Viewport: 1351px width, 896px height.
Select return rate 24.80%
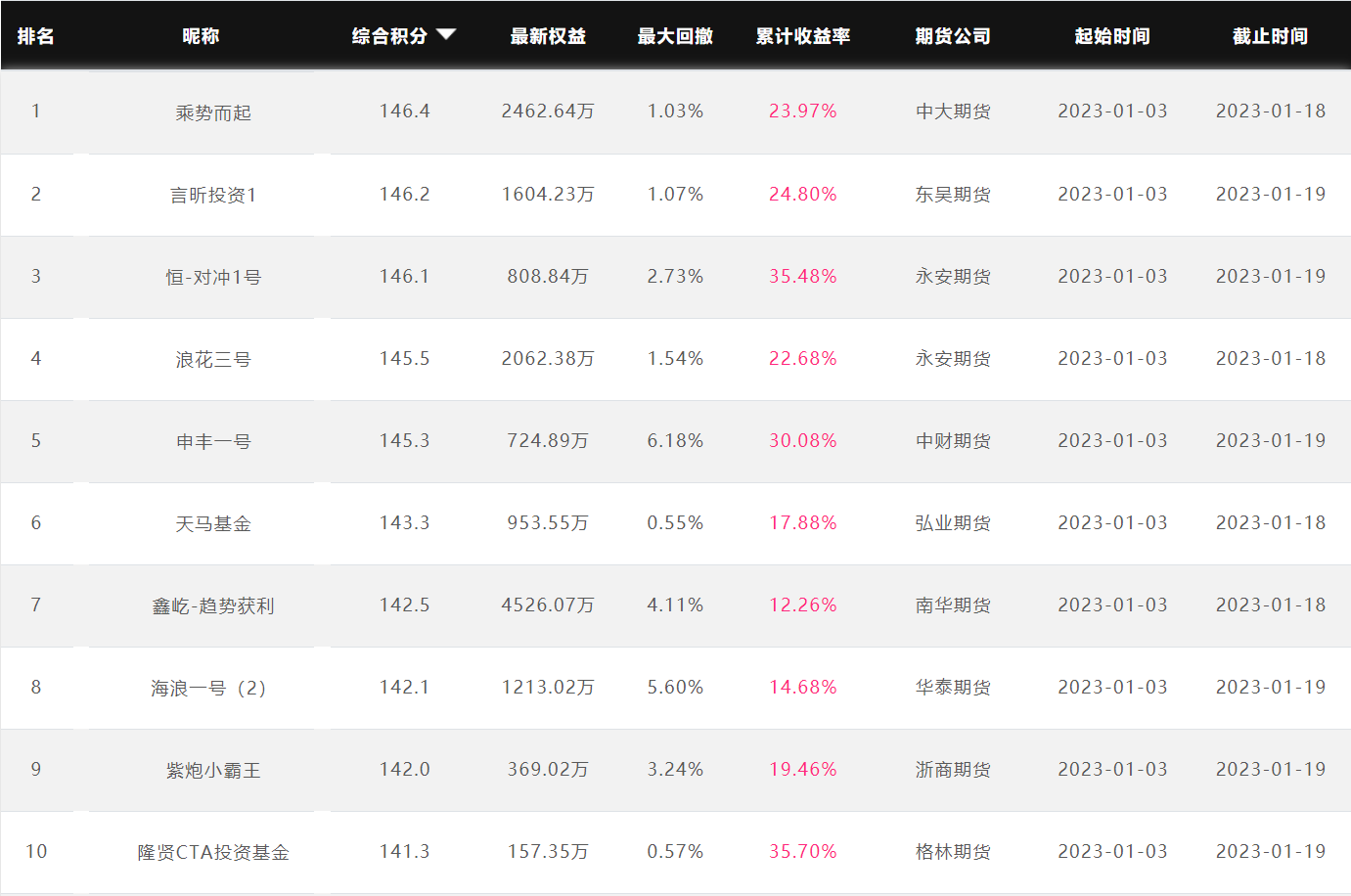(803, 194)
